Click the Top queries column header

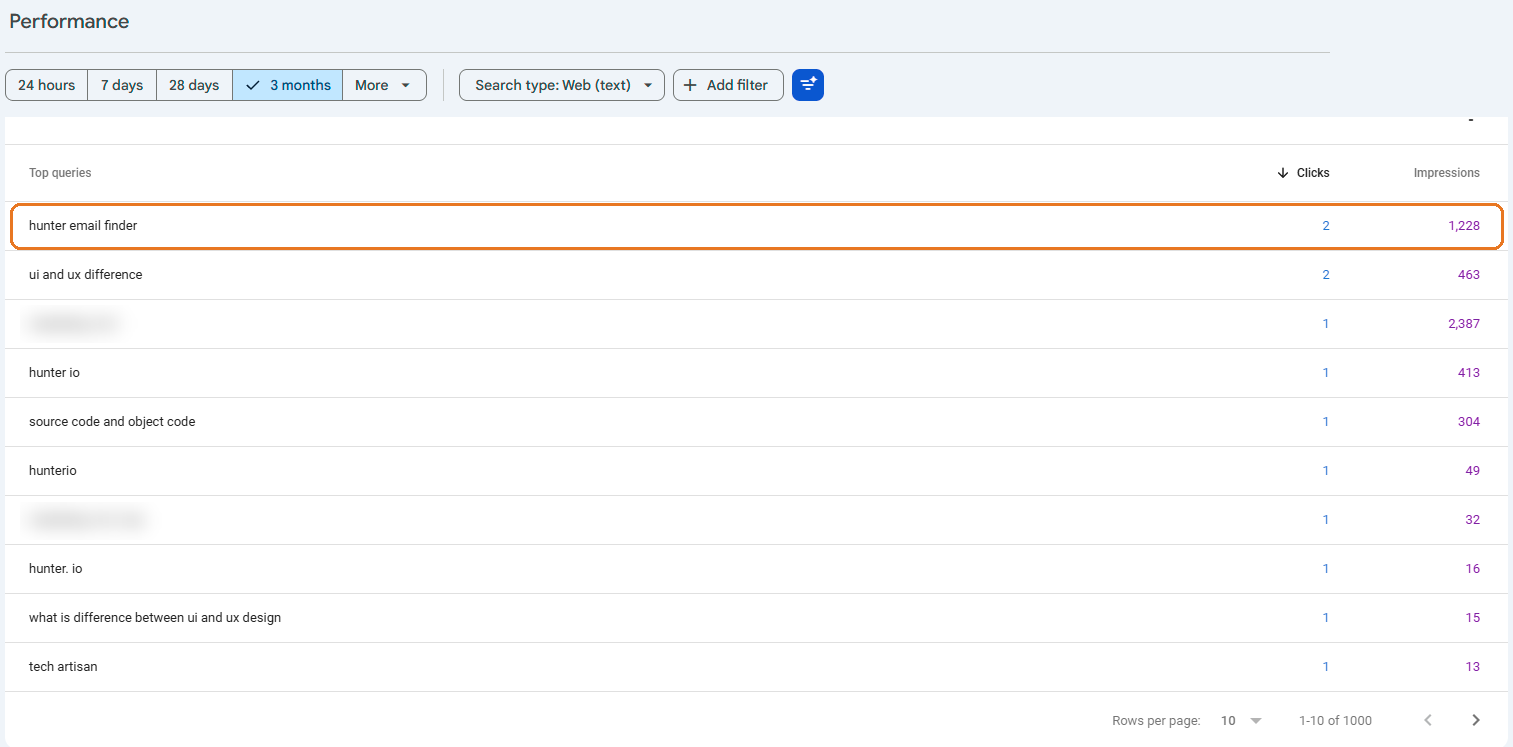pyautogui.click(x=60, y=173)
